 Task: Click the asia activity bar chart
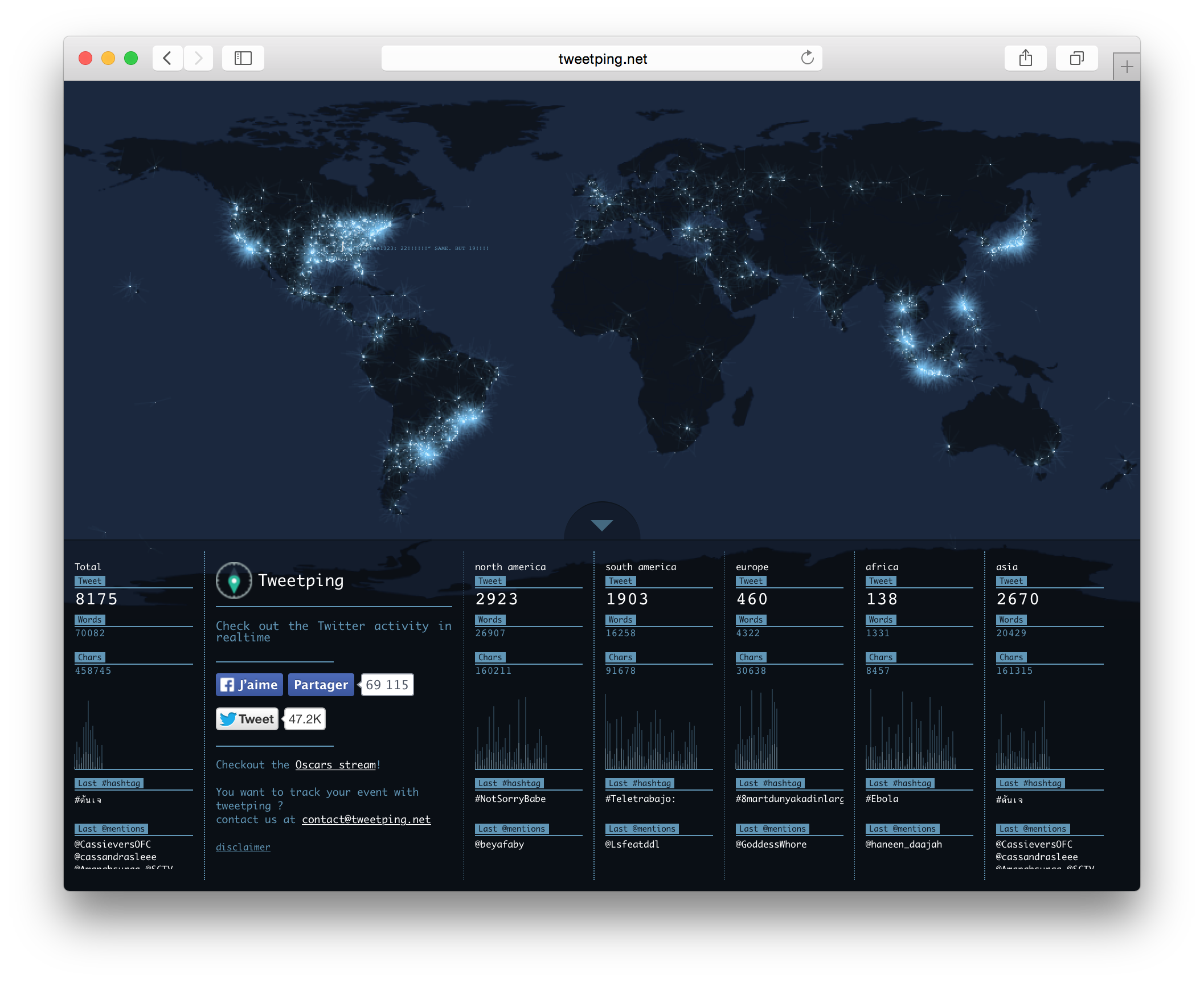point(1023,735)
